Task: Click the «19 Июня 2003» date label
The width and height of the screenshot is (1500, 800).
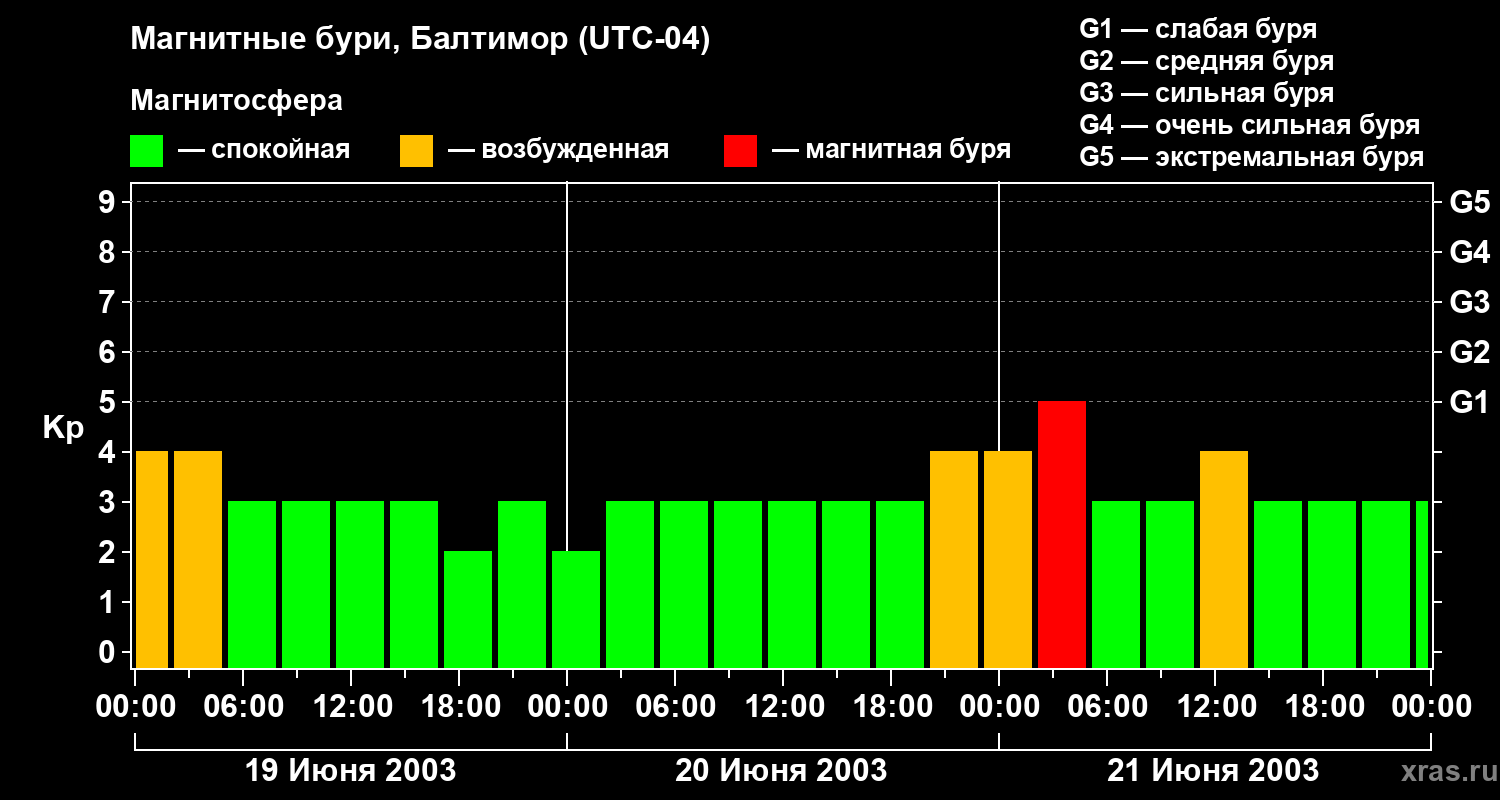Action: [351, 771]
